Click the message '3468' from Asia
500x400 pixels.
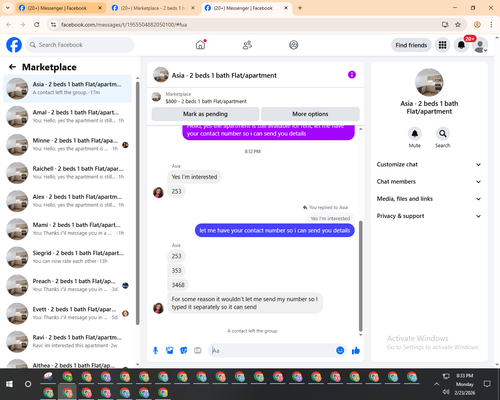point(178,285)
